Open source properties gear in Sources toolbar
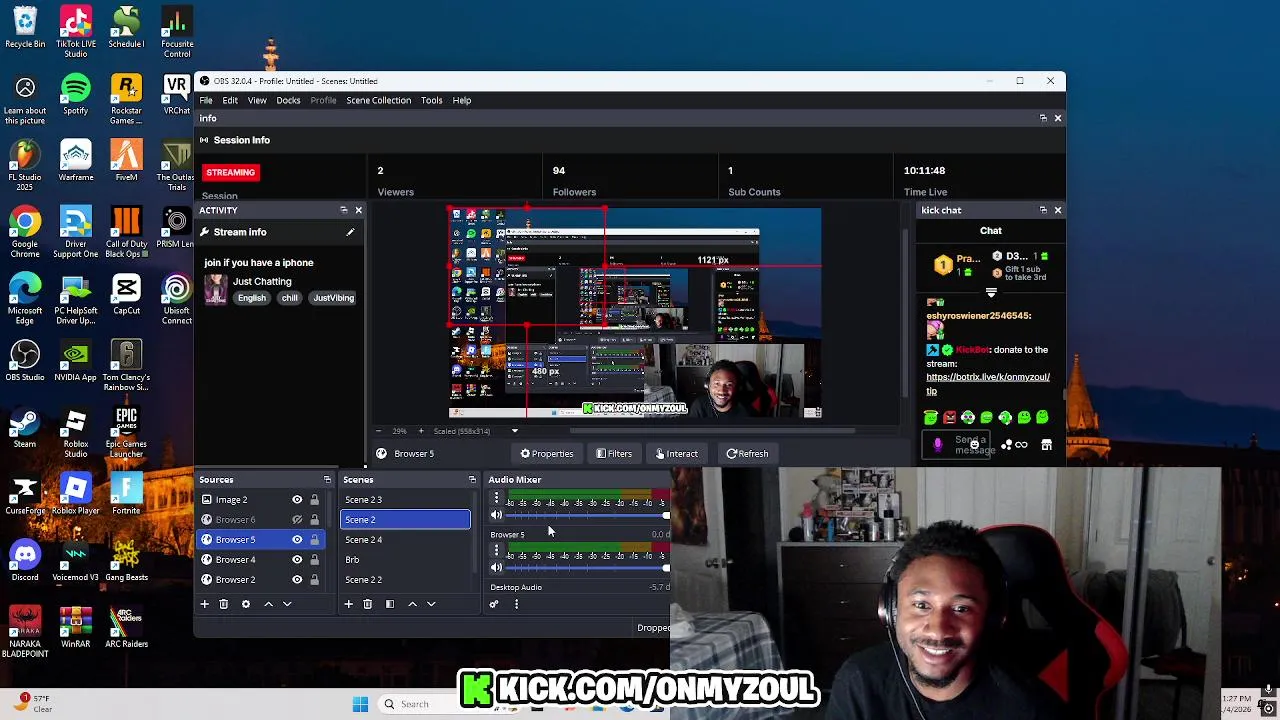The image size is (1280, 720). click(x=245, y=604)
